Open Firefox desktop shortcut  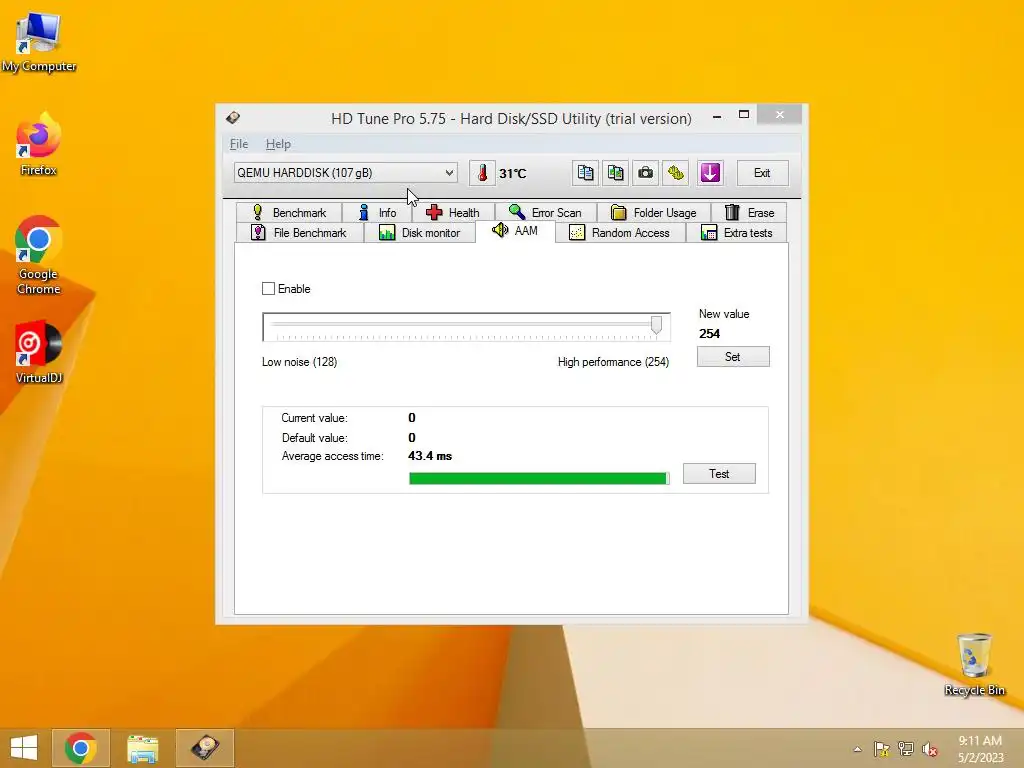pos(39,144)
